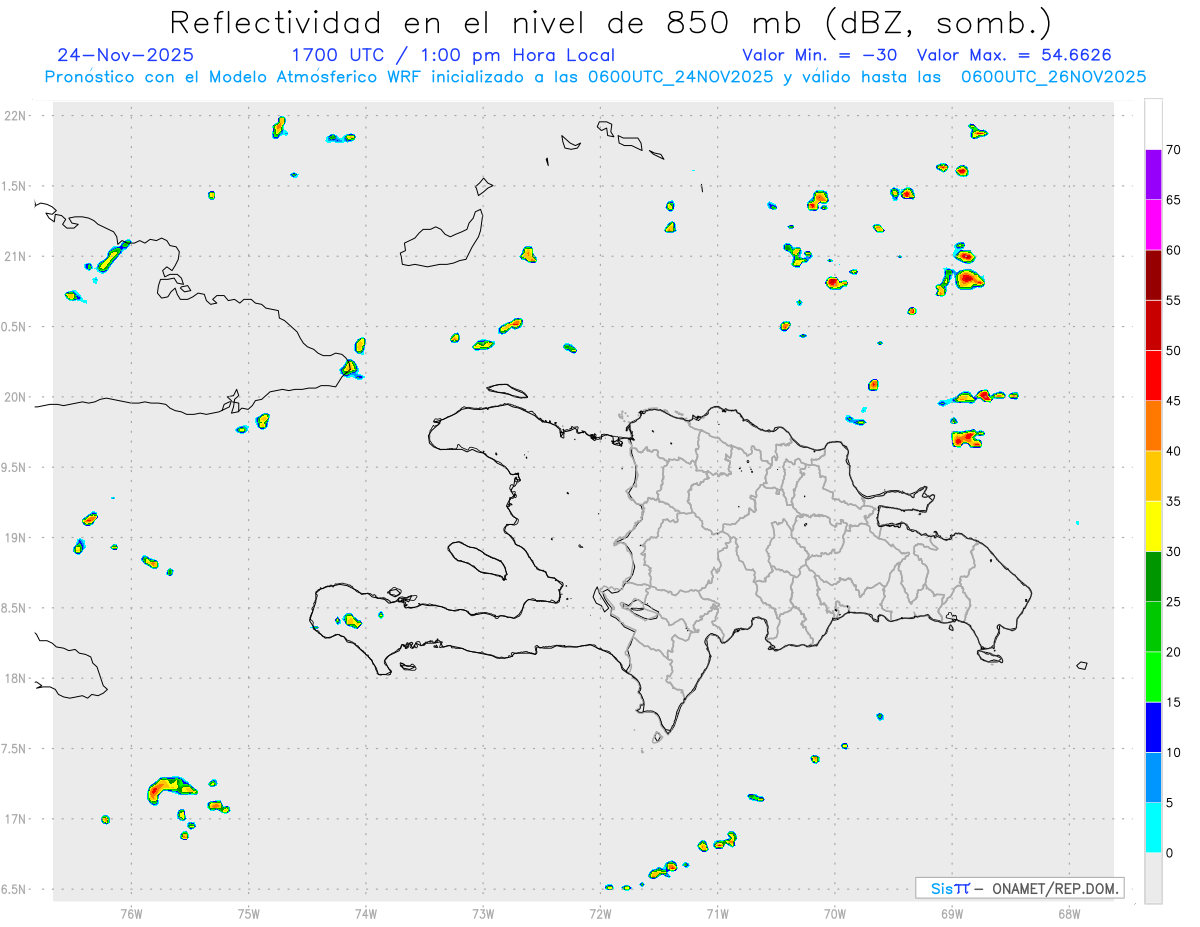Viewport: 1200px width, 927px height.
Task: Click the 'Valor Max. = 54.6626' text
Action: pos(1014,55)
